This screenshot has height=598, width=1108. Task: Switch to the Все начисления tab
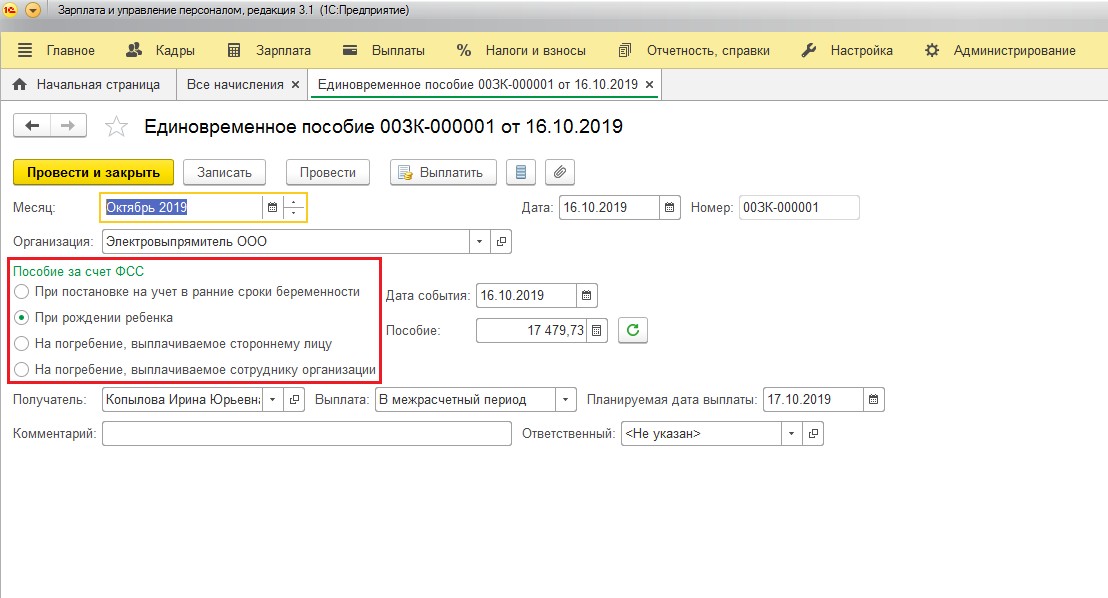[x=235, y=85]
